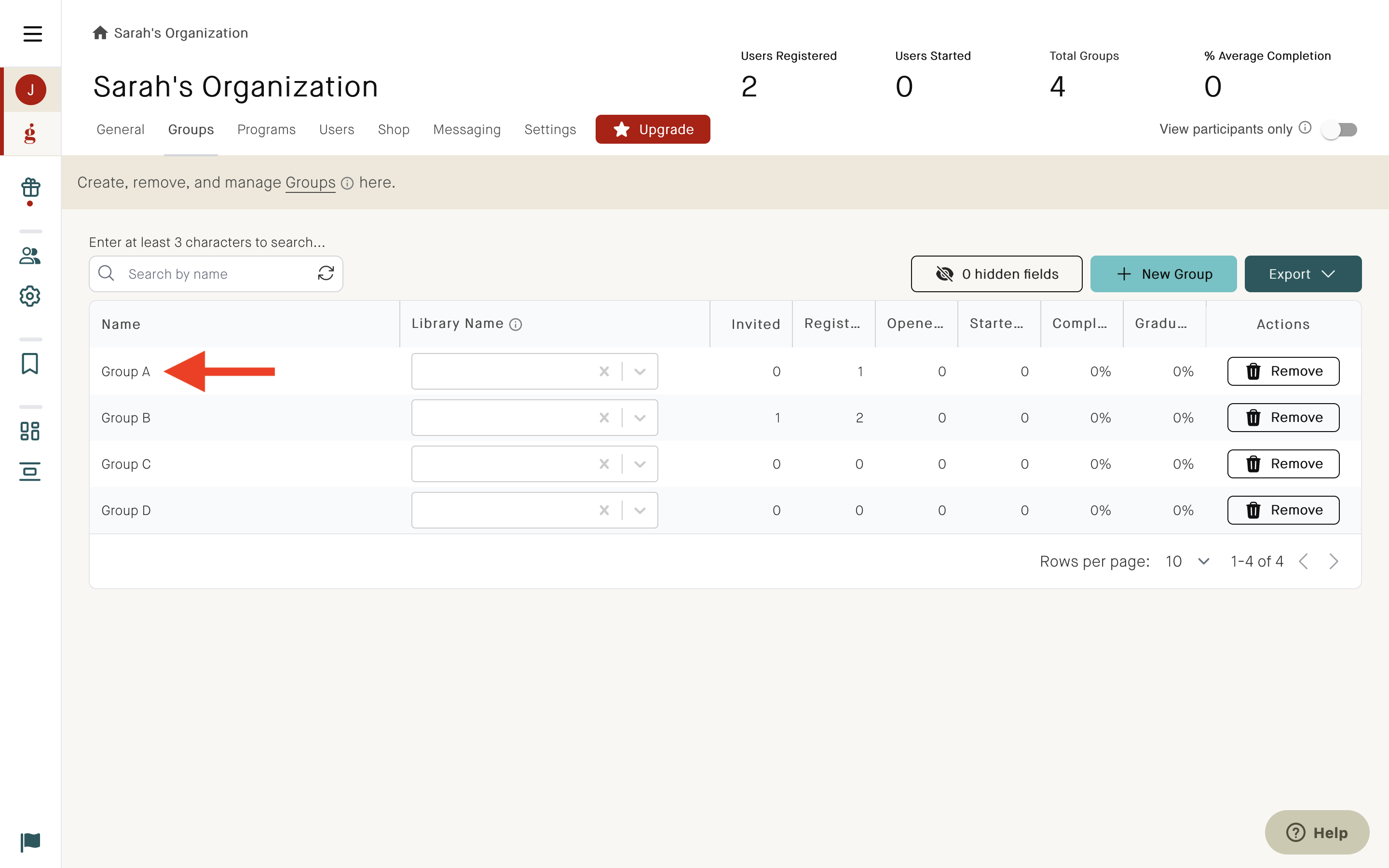Open the dashboard grid icon in sidebar

point(30,431)
